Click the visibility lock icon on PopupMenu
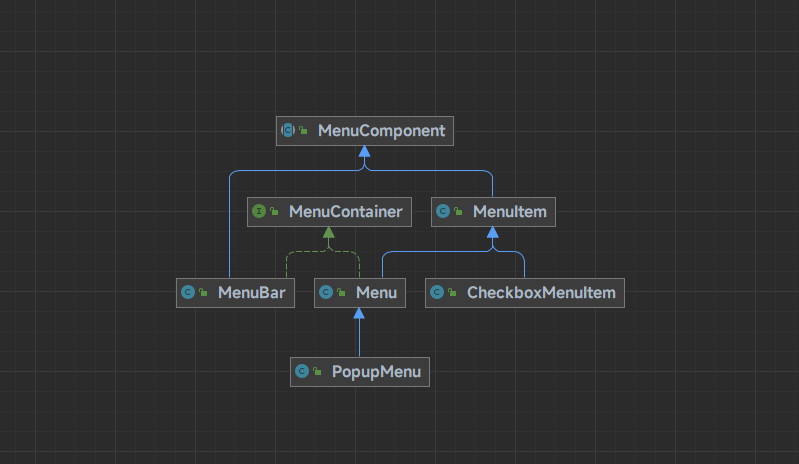This screenshot has width=799, height=464. pyautogui.click(x=316, y=373)
